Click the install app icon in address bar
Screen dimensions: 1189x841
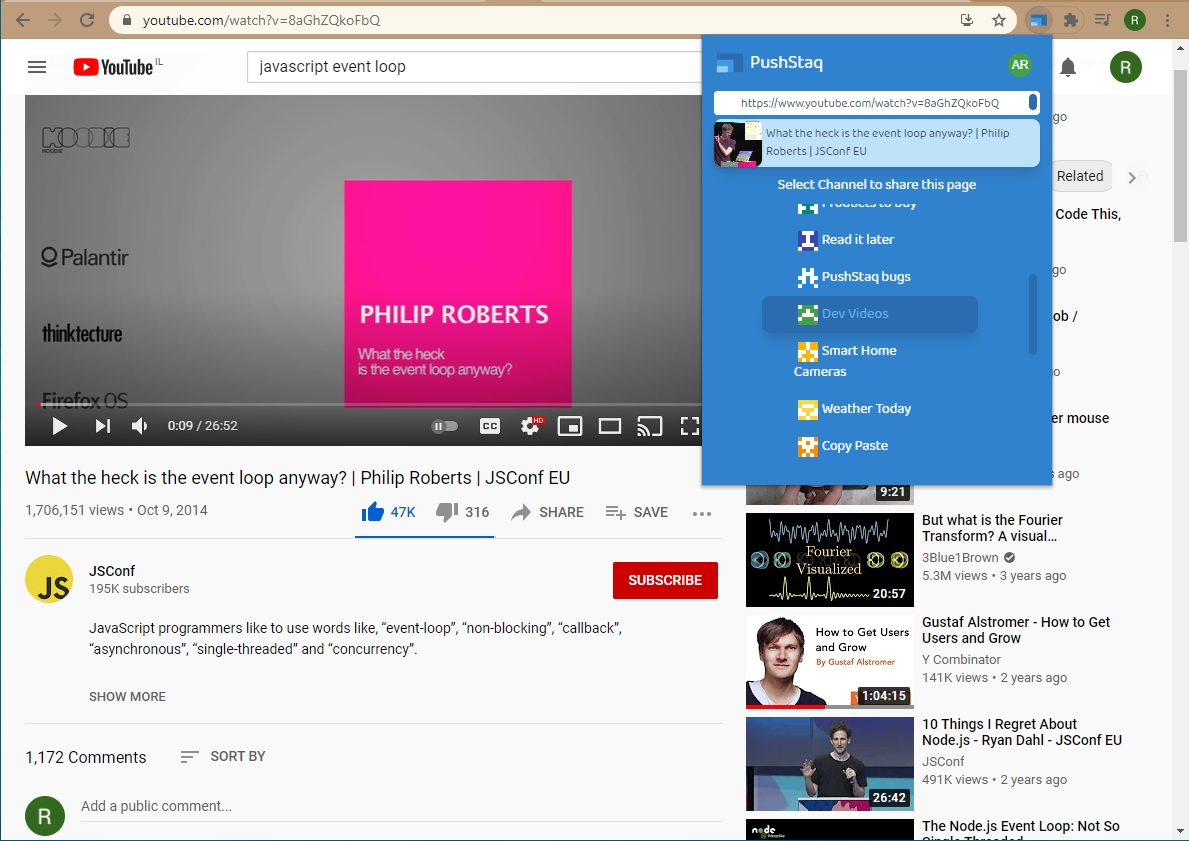tap(967, 20)
